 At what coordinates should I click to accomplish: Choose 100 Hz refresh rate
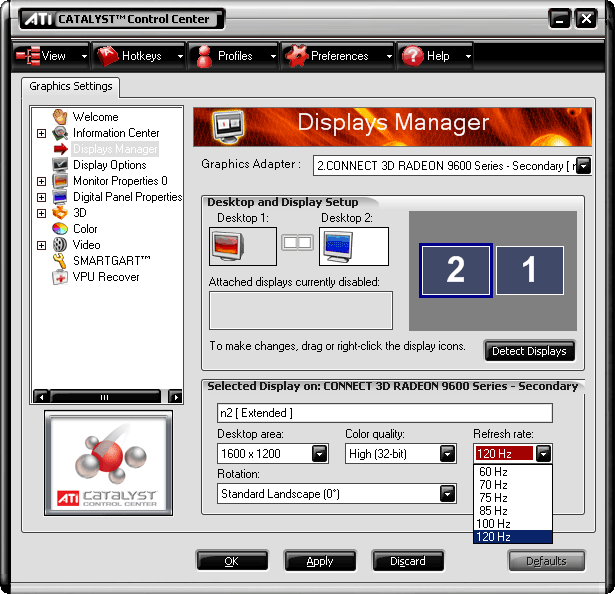point(513,523)
